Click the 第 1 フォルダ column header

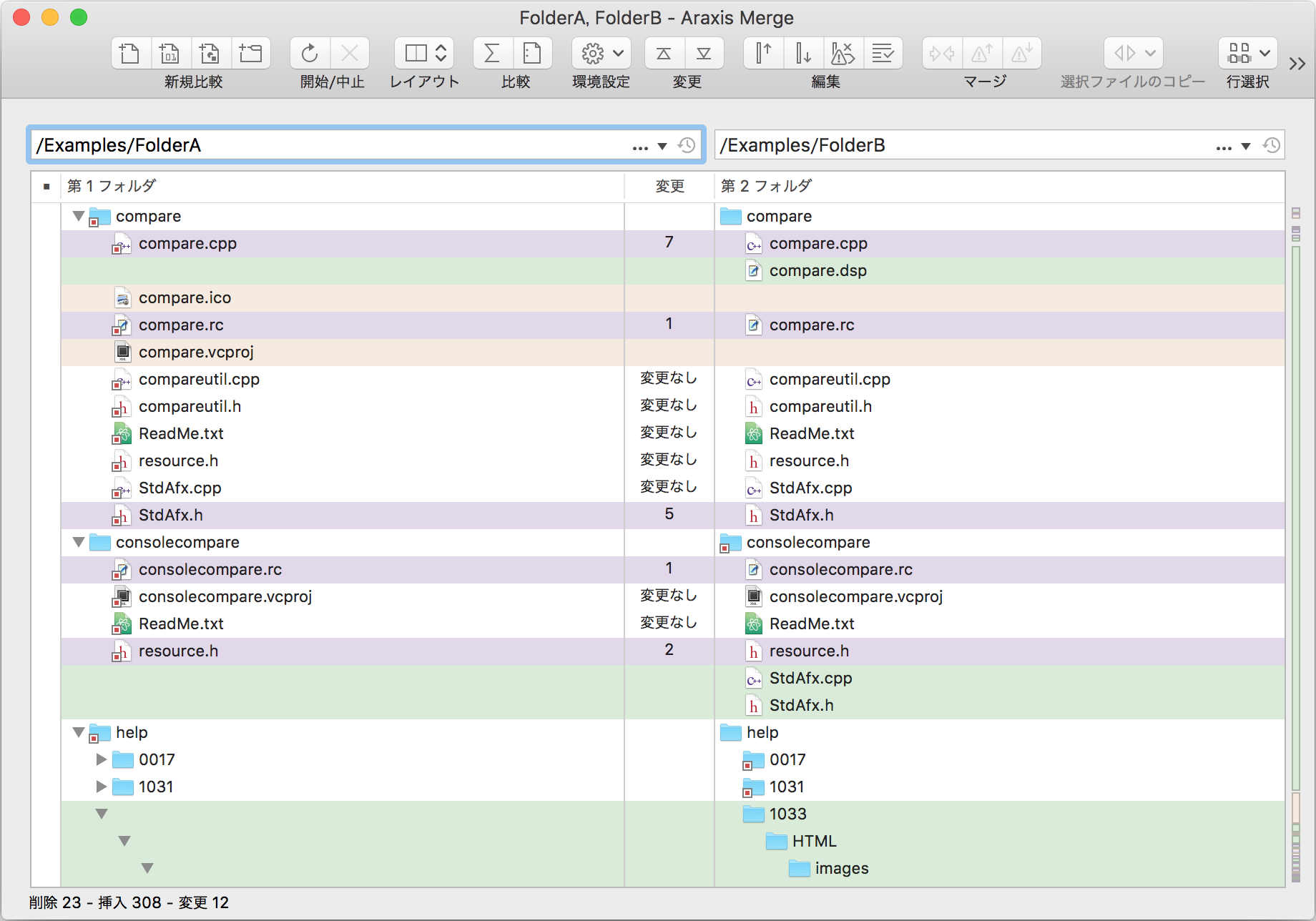pos(112,187)
